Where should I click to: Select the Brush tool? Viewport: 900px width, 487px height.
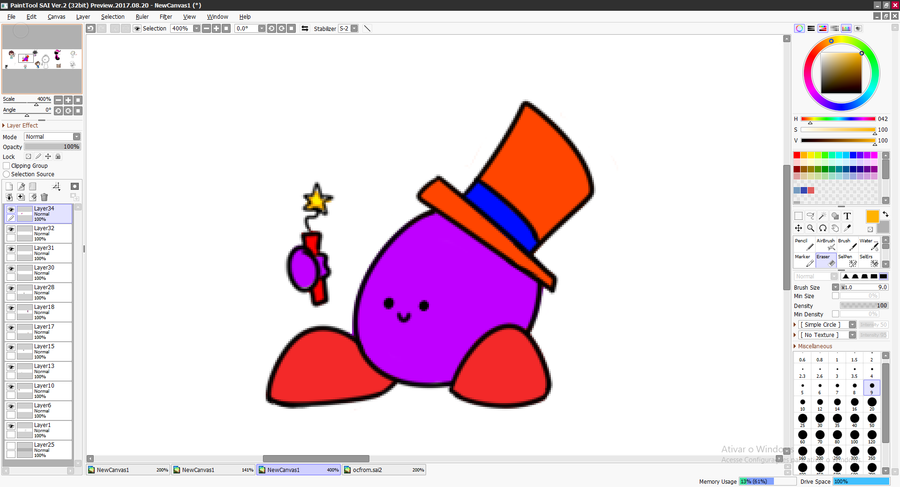[x=847, y=244]
